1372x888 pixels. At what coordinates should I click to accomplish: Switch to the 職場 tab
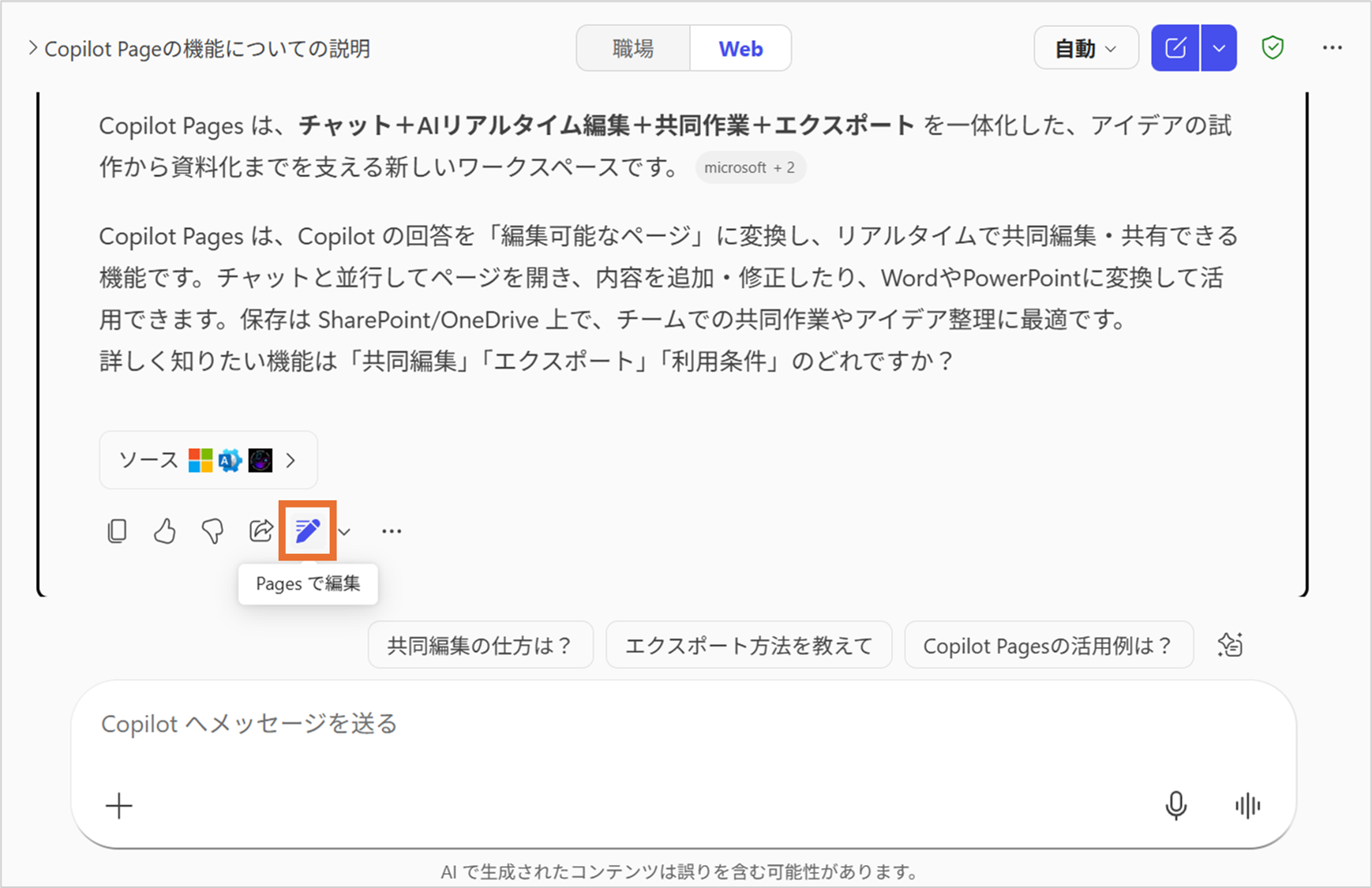(633, 49)
